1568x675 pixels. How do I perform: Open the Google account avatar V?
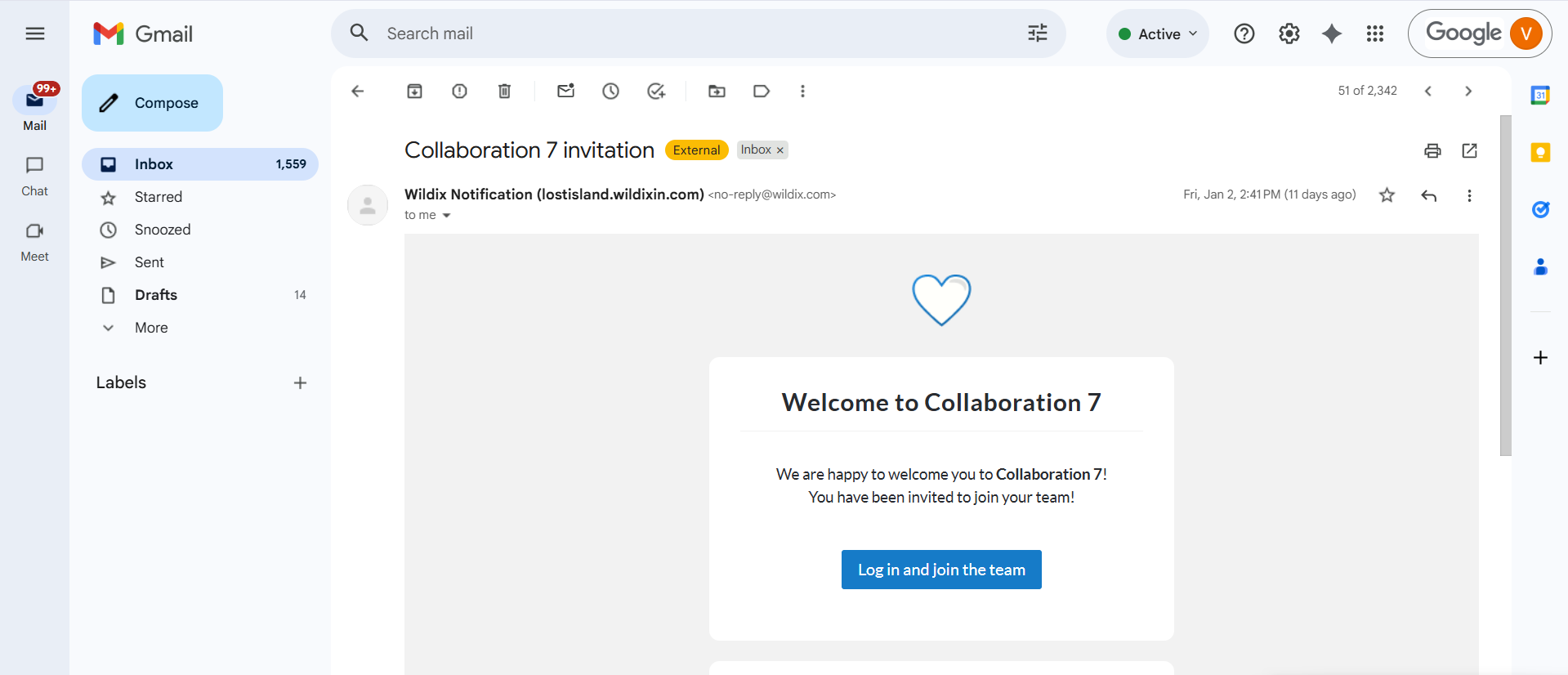[1526, 34]
